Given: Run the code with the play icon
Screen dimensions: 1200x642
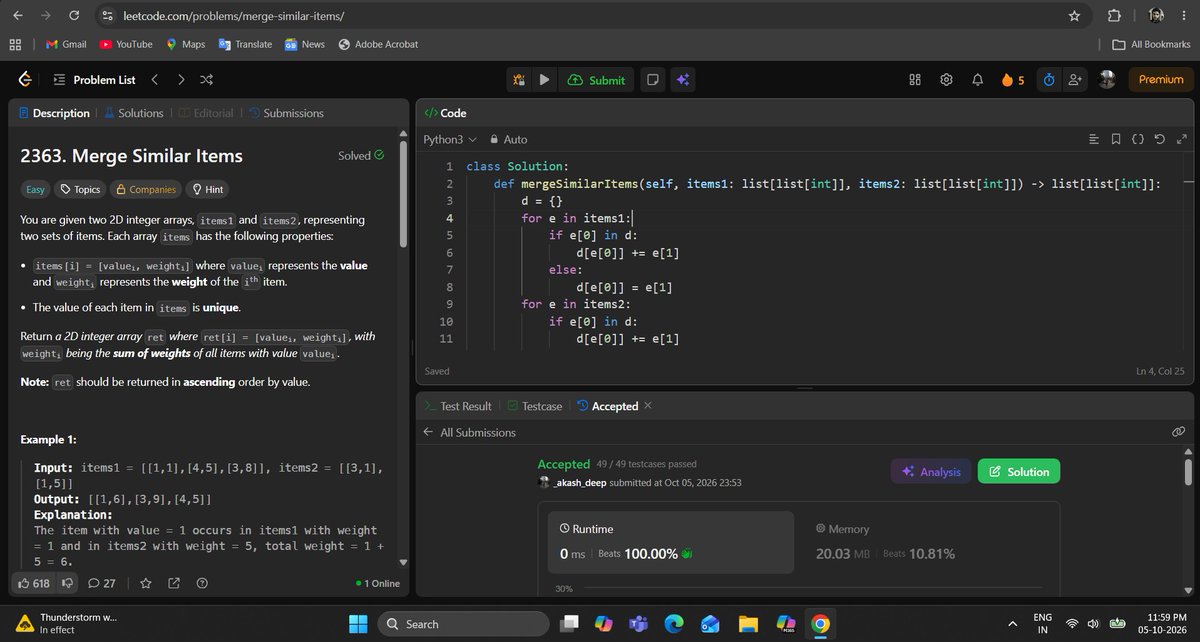Looking at the screenshot, I should coord(544,80).
